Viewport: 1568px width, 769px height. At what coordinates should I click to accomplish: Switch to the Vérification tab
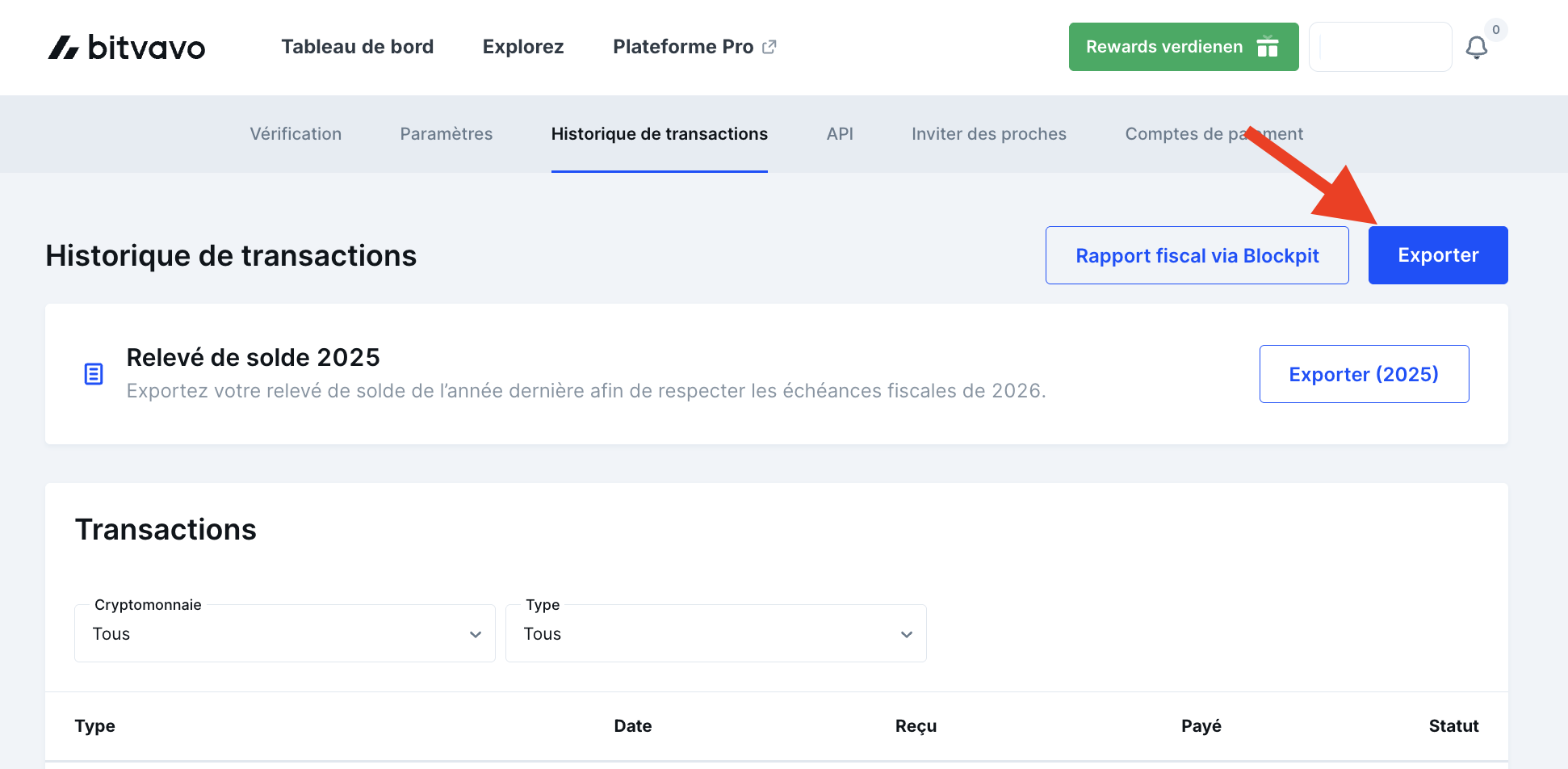coord(296,134)
